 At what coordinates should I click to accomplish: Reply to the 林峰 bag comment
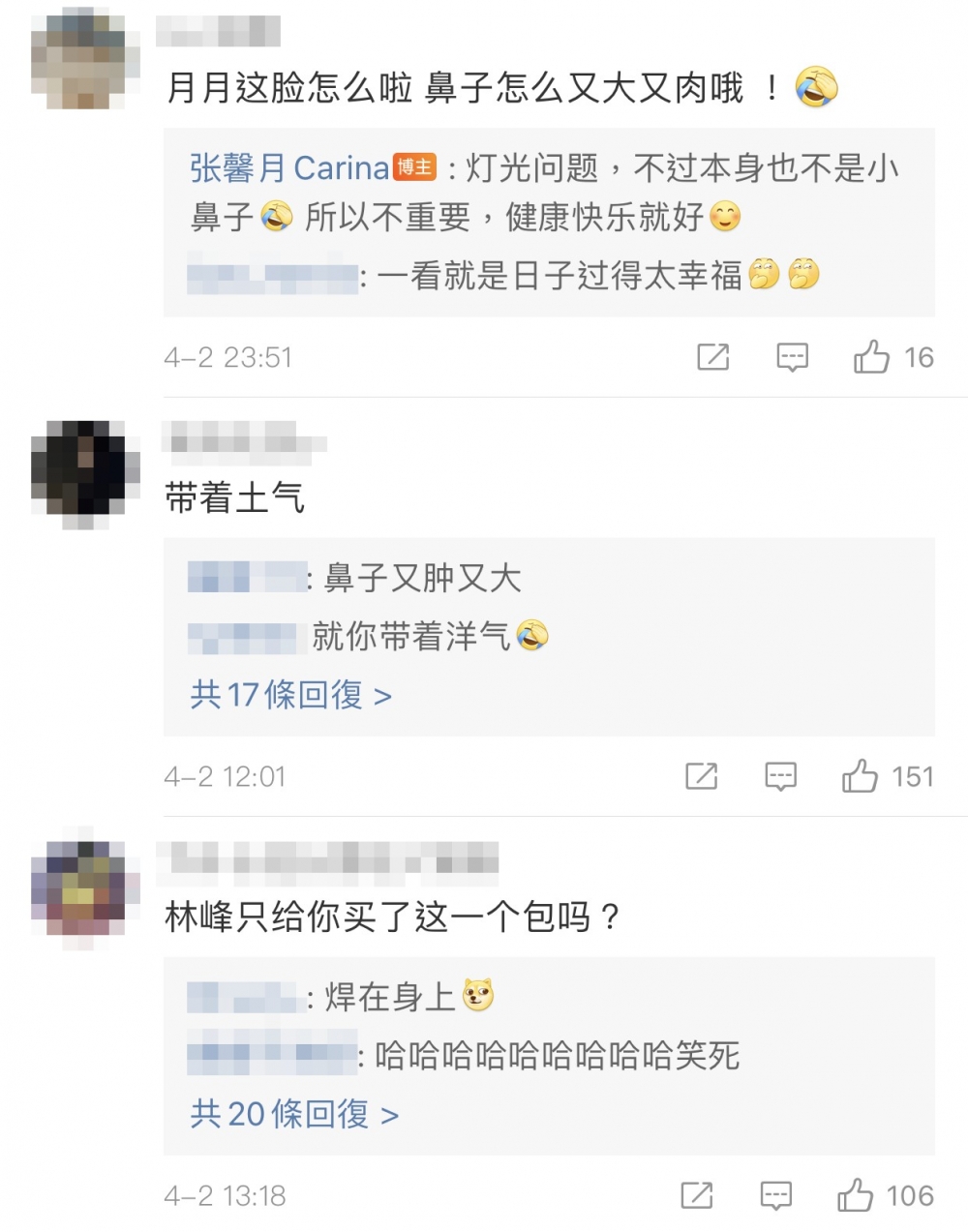click(775, 1195)
